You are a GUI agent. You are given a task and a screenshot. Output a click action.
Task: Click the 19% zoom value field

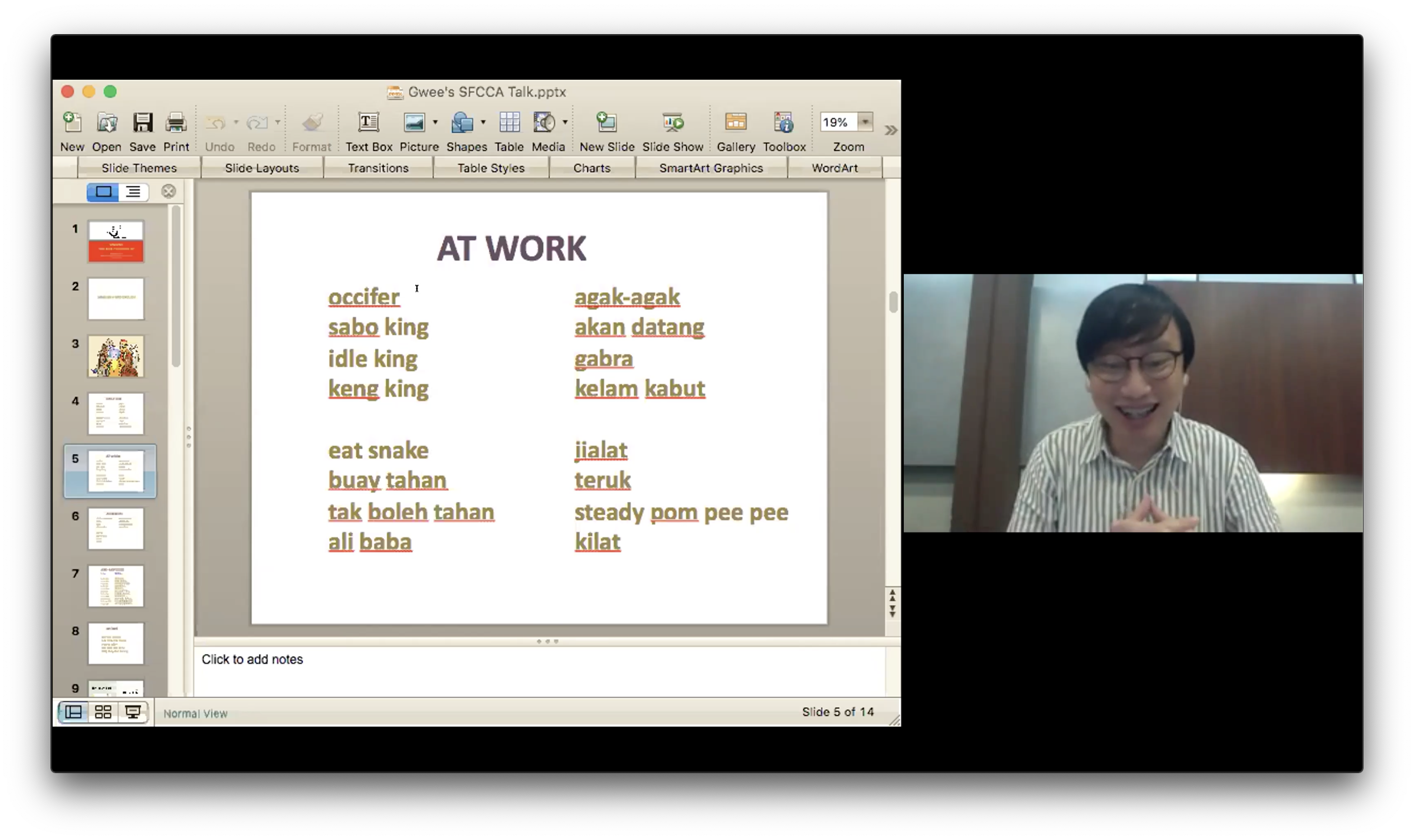(838, 122)
